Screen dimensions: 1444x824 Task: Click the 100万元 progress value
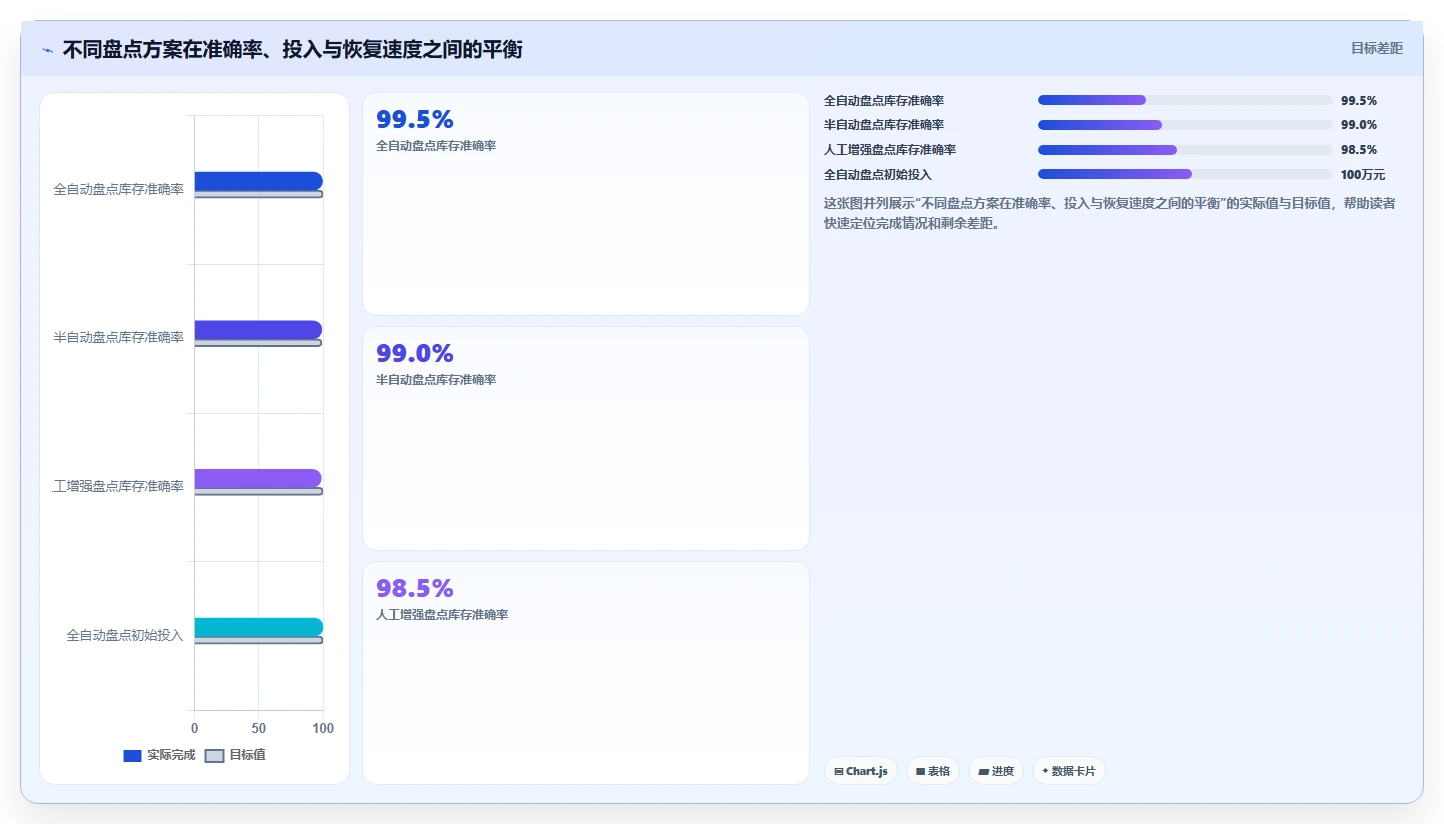pyautogui.click(x=1363, y=175)
